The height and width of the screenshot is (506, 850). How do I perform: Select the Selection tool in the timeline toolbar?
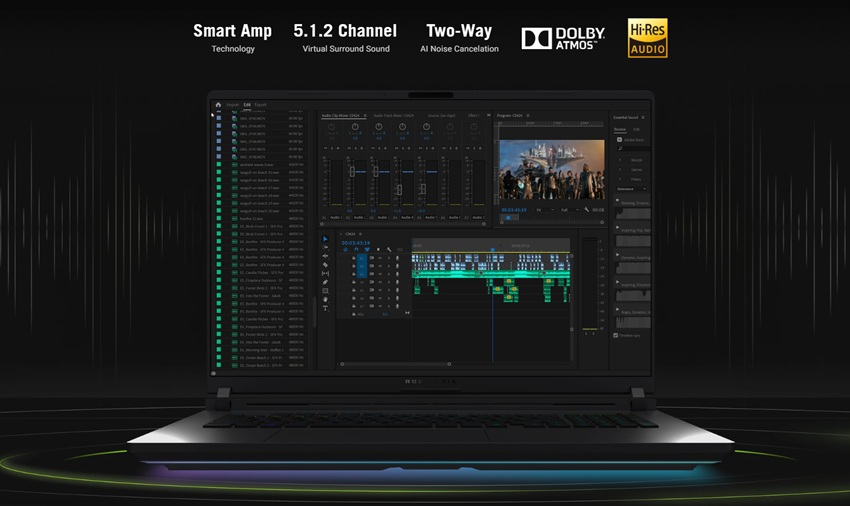click(x=325, y=239)
